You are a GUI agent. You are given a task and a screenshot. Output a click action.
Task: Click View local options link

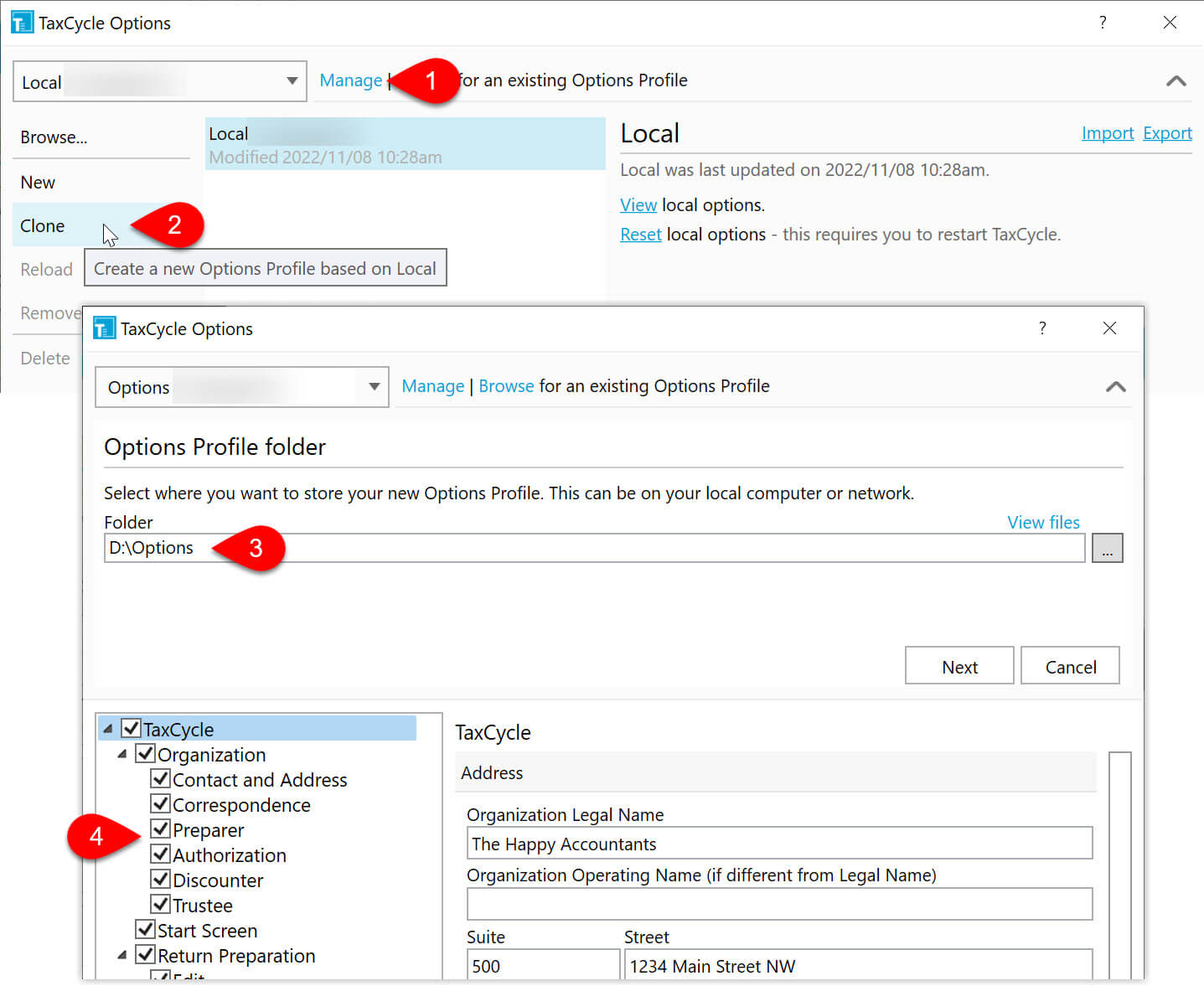(x=638, y=205)
